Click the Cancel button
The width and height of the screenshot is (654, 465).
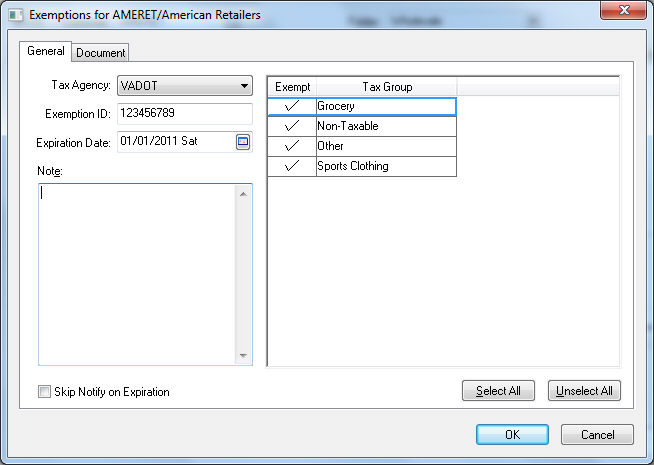point(597,435)
